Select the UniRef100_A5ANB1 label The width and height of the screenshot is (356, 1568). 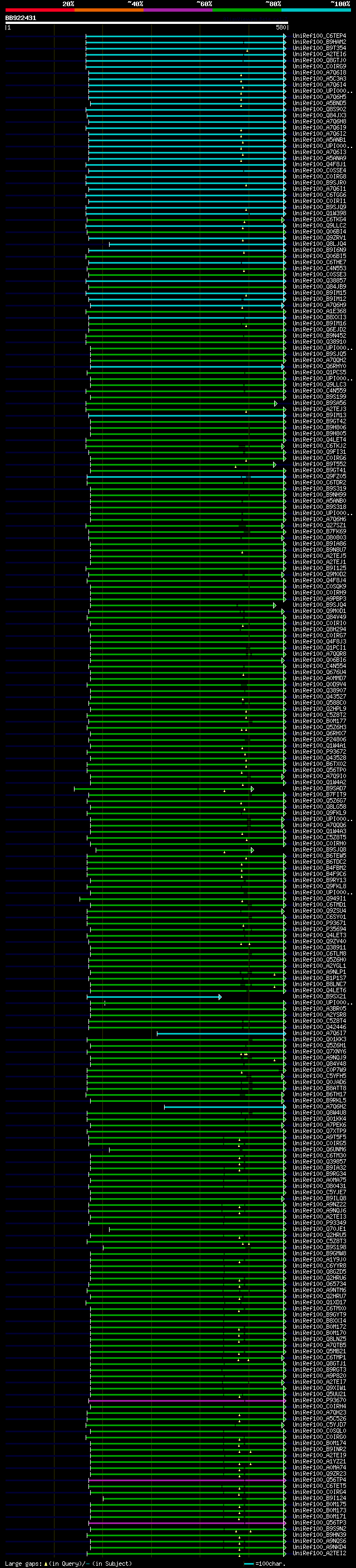point(319,140)
